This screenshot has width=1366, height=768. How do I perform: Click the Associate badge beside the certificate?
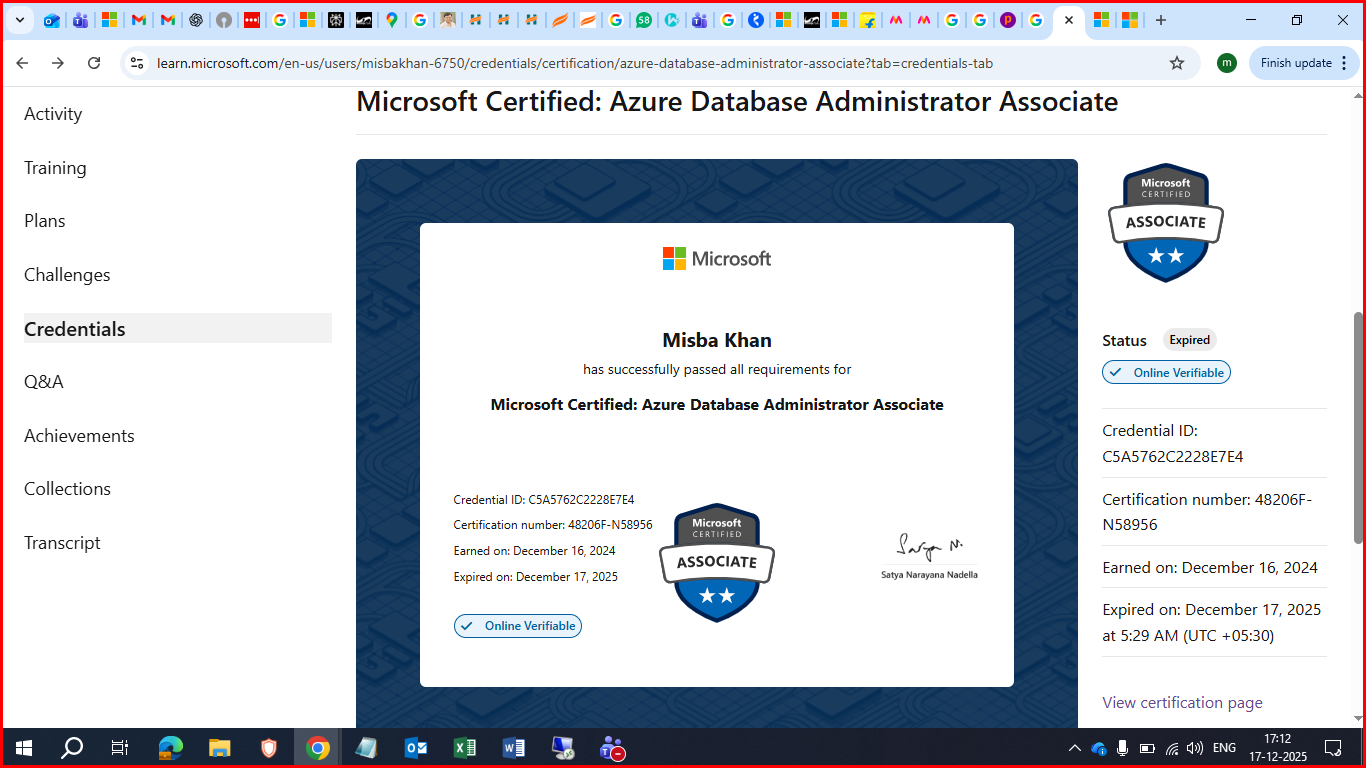(1166, 223)
